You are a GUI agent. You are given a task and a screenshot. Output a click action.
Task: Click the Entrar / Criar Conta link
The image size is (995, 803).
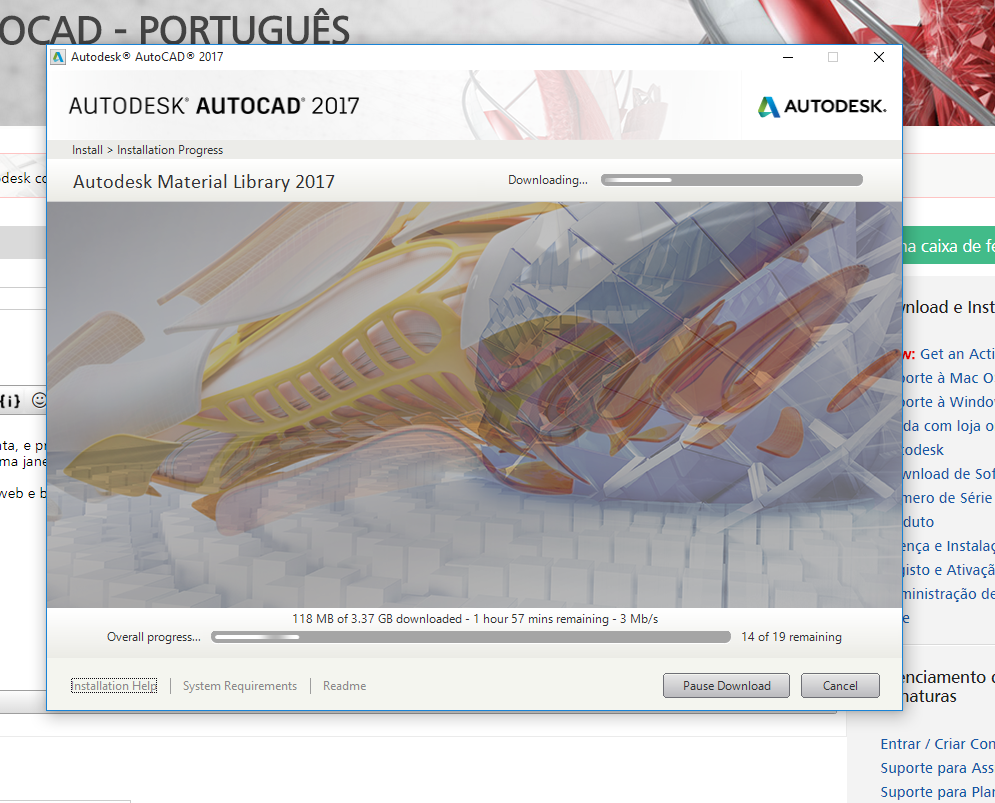tap(937, 744)
